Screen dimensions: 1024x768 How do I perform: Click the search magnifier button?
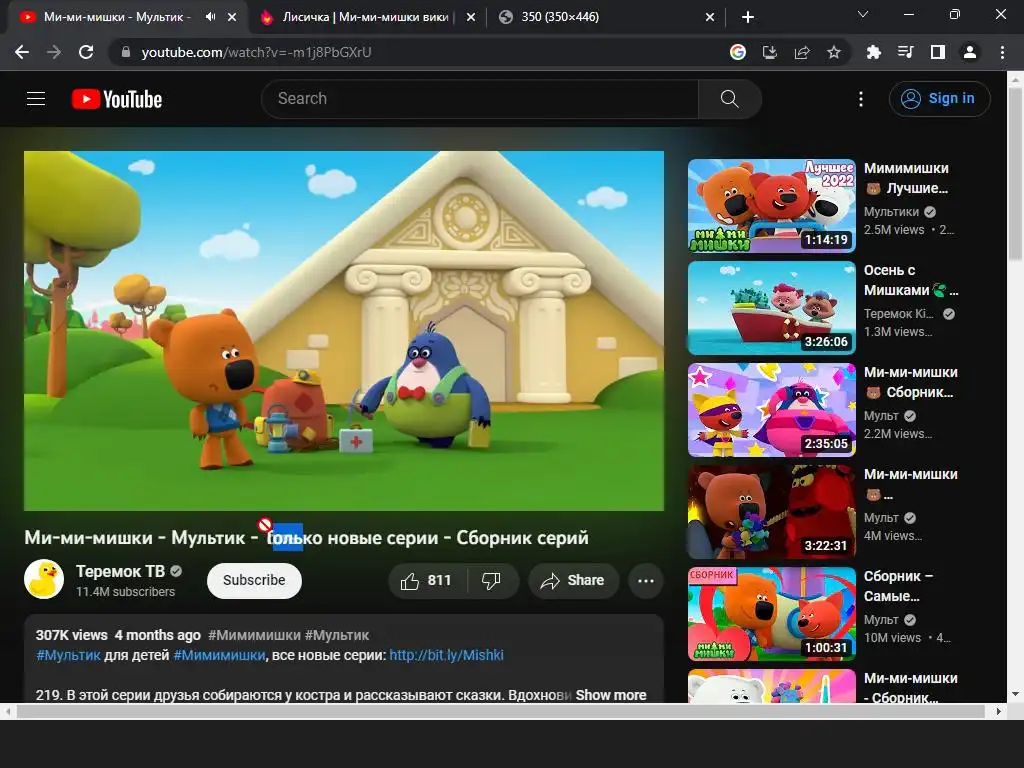(x=729, y=99)
